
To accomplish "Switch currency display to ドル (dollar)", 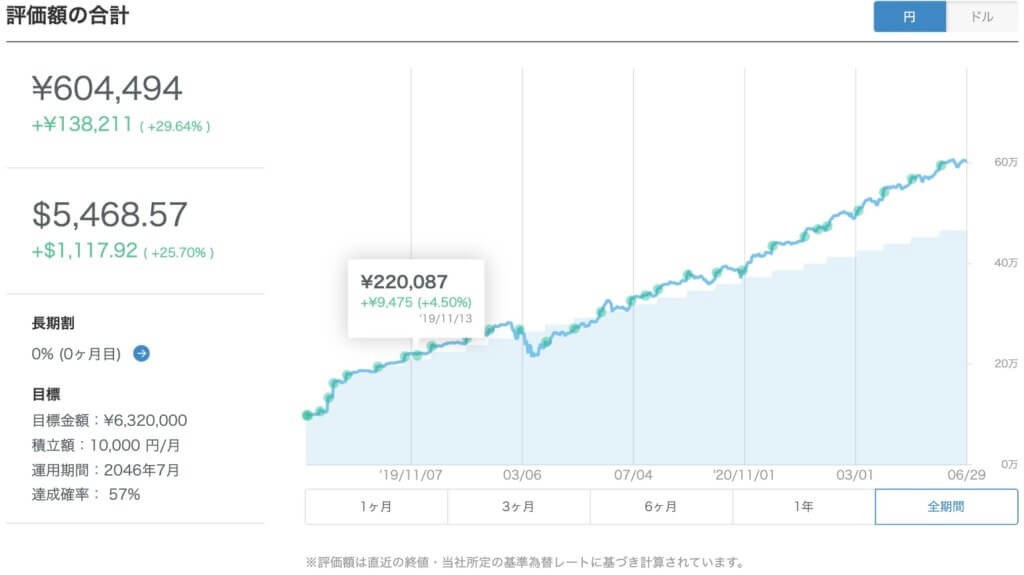I will point(982,16).
